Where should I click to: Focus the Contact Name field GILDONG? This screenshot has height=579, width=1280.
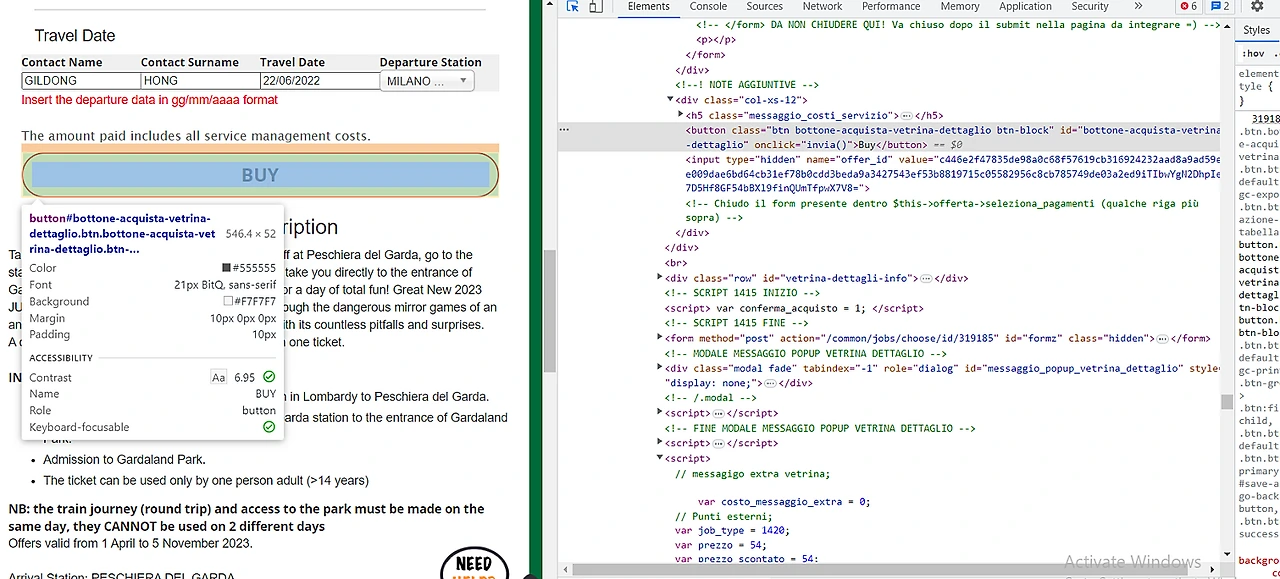[x=81, y=81]
